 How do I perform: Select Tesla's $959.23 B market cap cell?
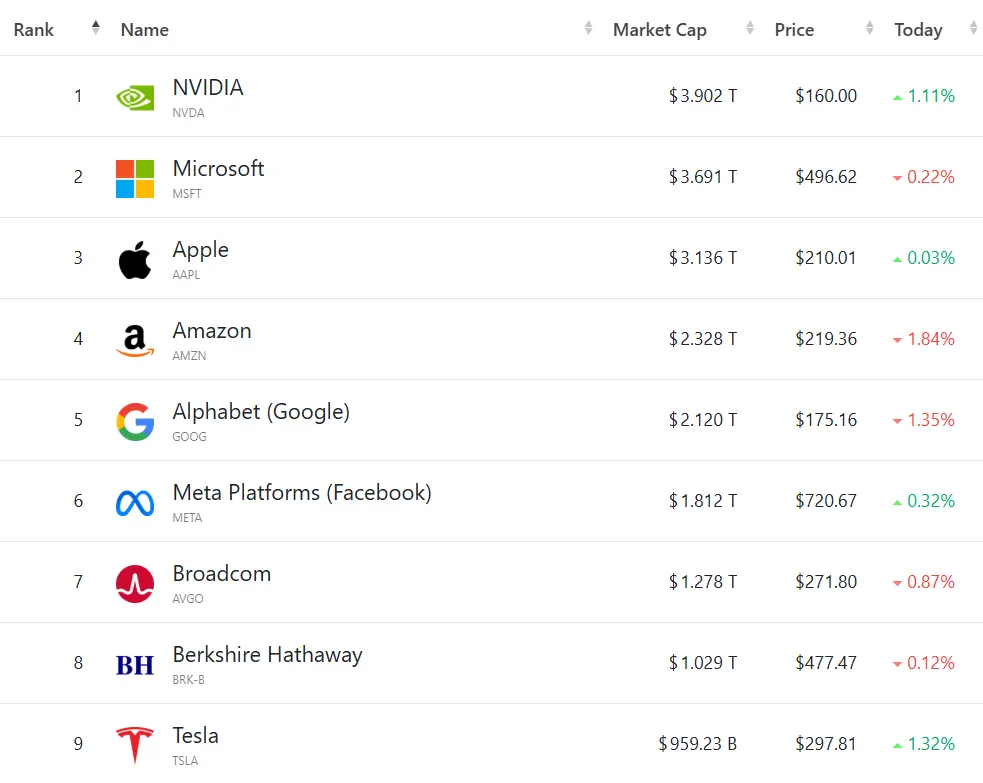(697, 744)
